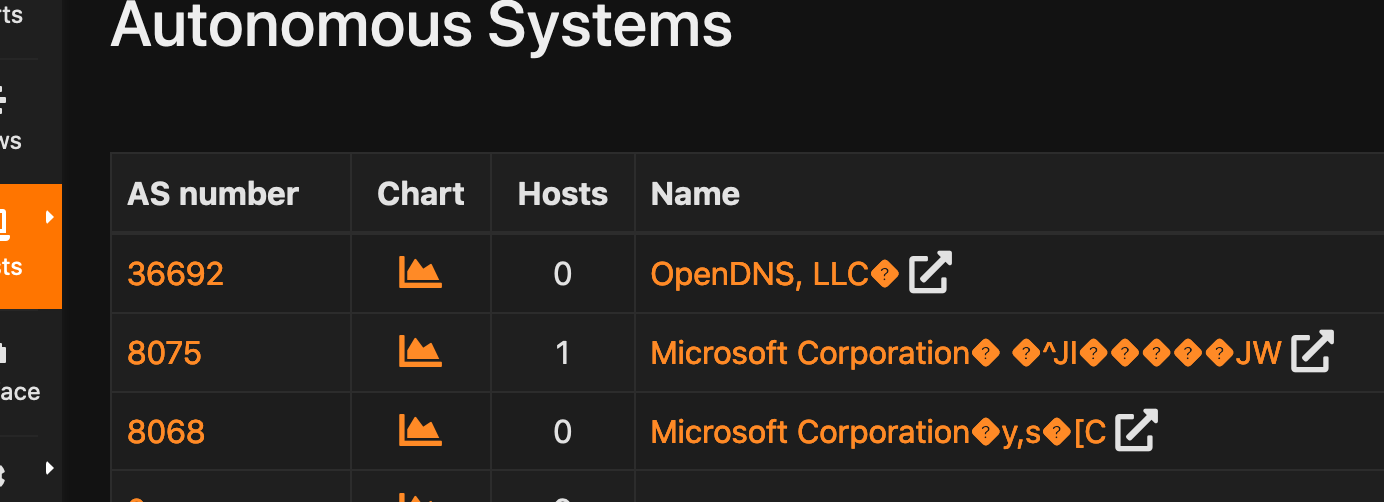Open the OpenDNS, LLC name link
The image size is (1384, 502).
[x=775, y=274]
